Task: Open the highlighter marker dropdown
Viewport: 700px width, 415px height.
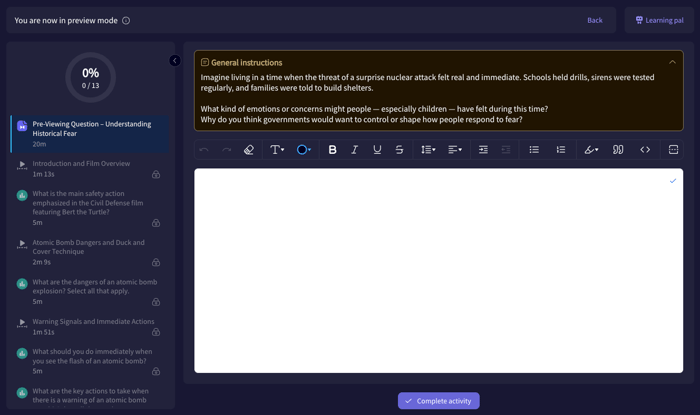Action: (x=591, y=150)
